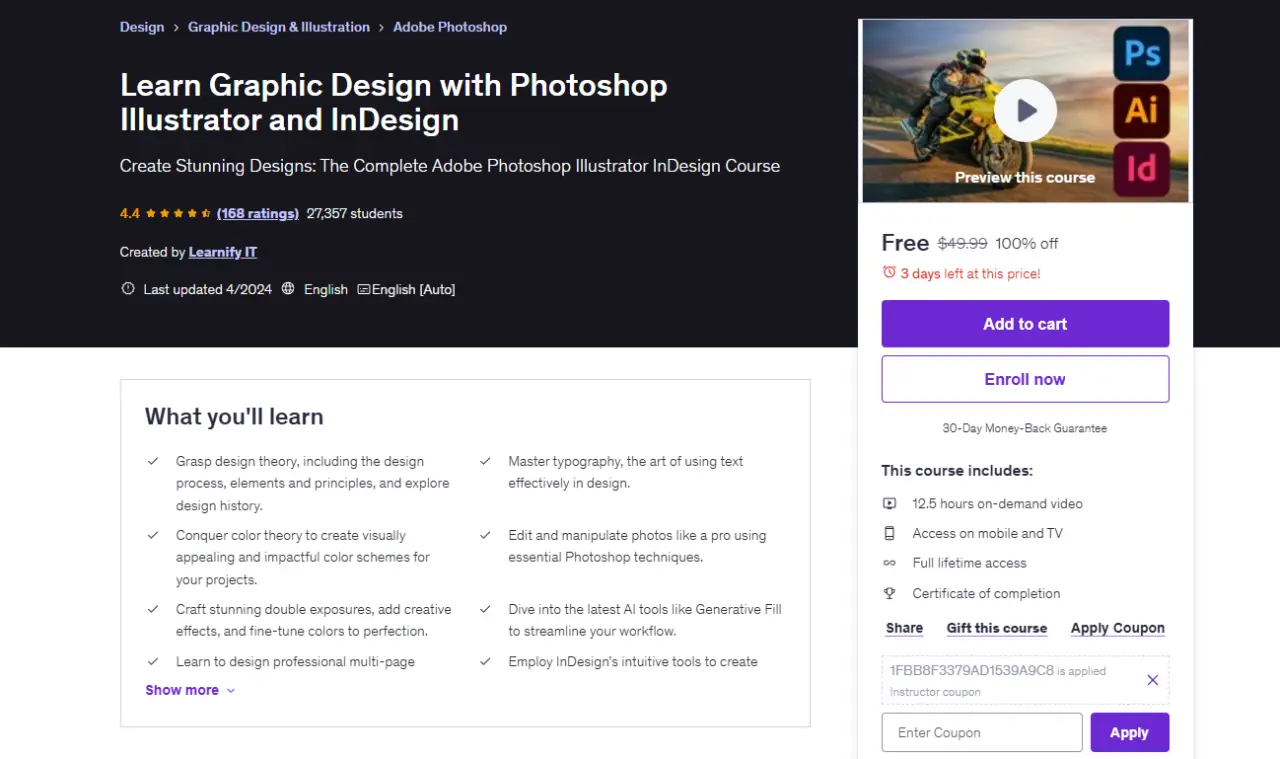Visit the Learnify IT instructor profile
The width and height of the screenshot is (1280, 759).
tap(223, 252)
